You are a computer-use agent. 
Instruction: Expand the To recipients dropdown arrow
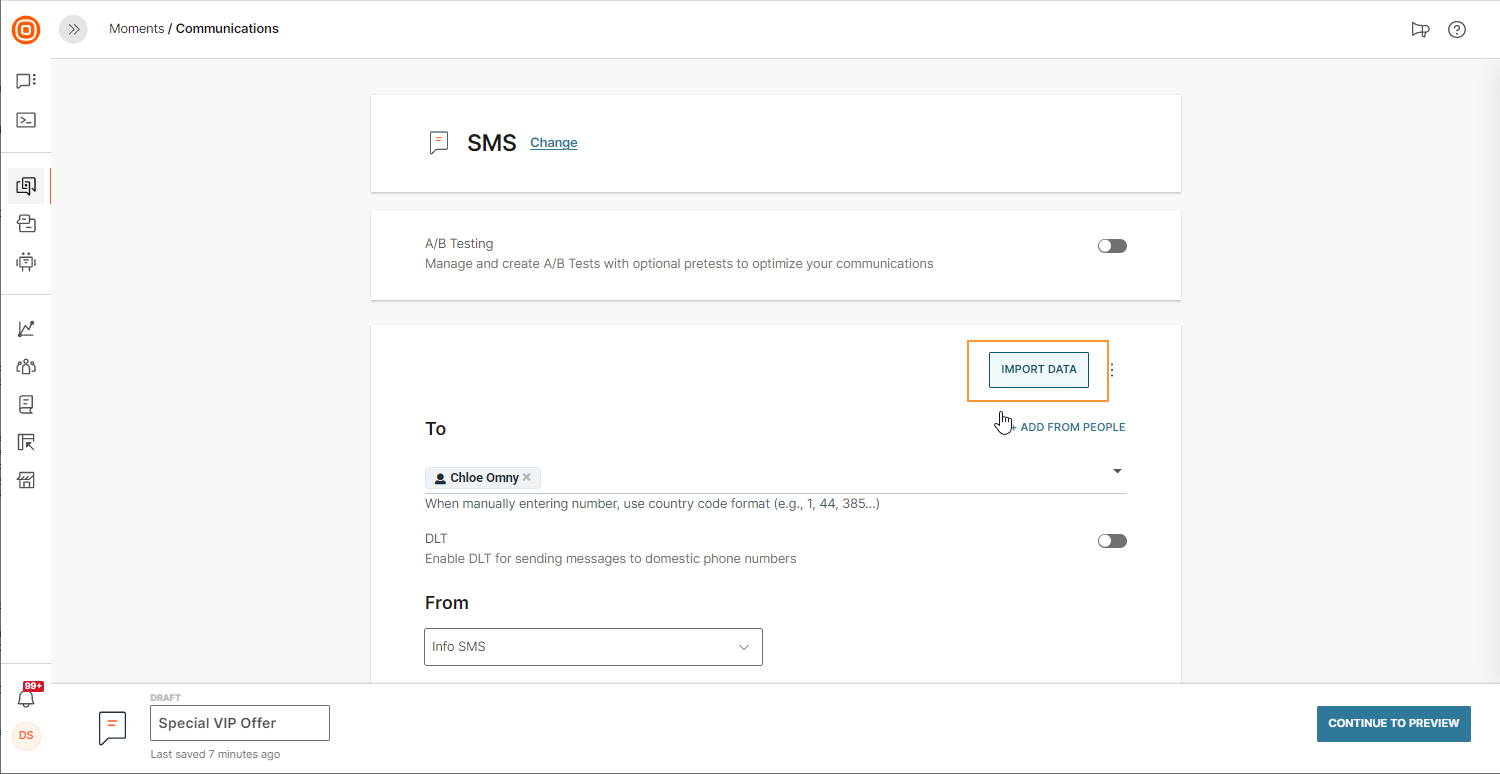tap(1117, 471)
